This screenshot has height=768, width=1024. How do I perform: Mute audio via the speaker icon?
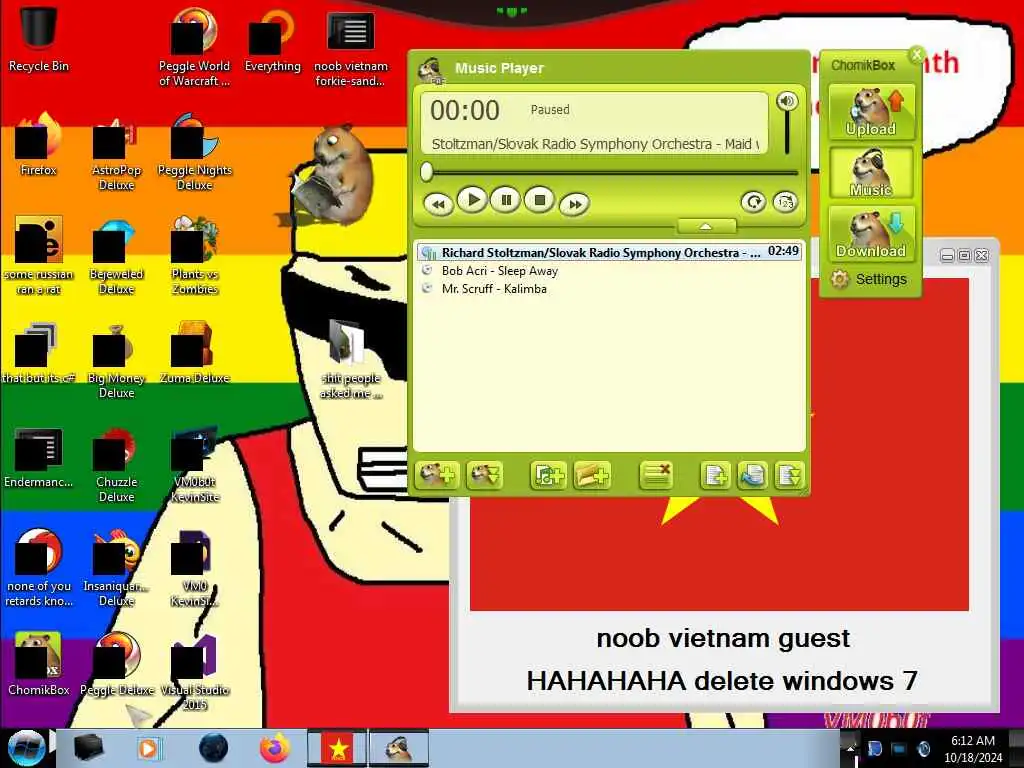pos(787,101)
